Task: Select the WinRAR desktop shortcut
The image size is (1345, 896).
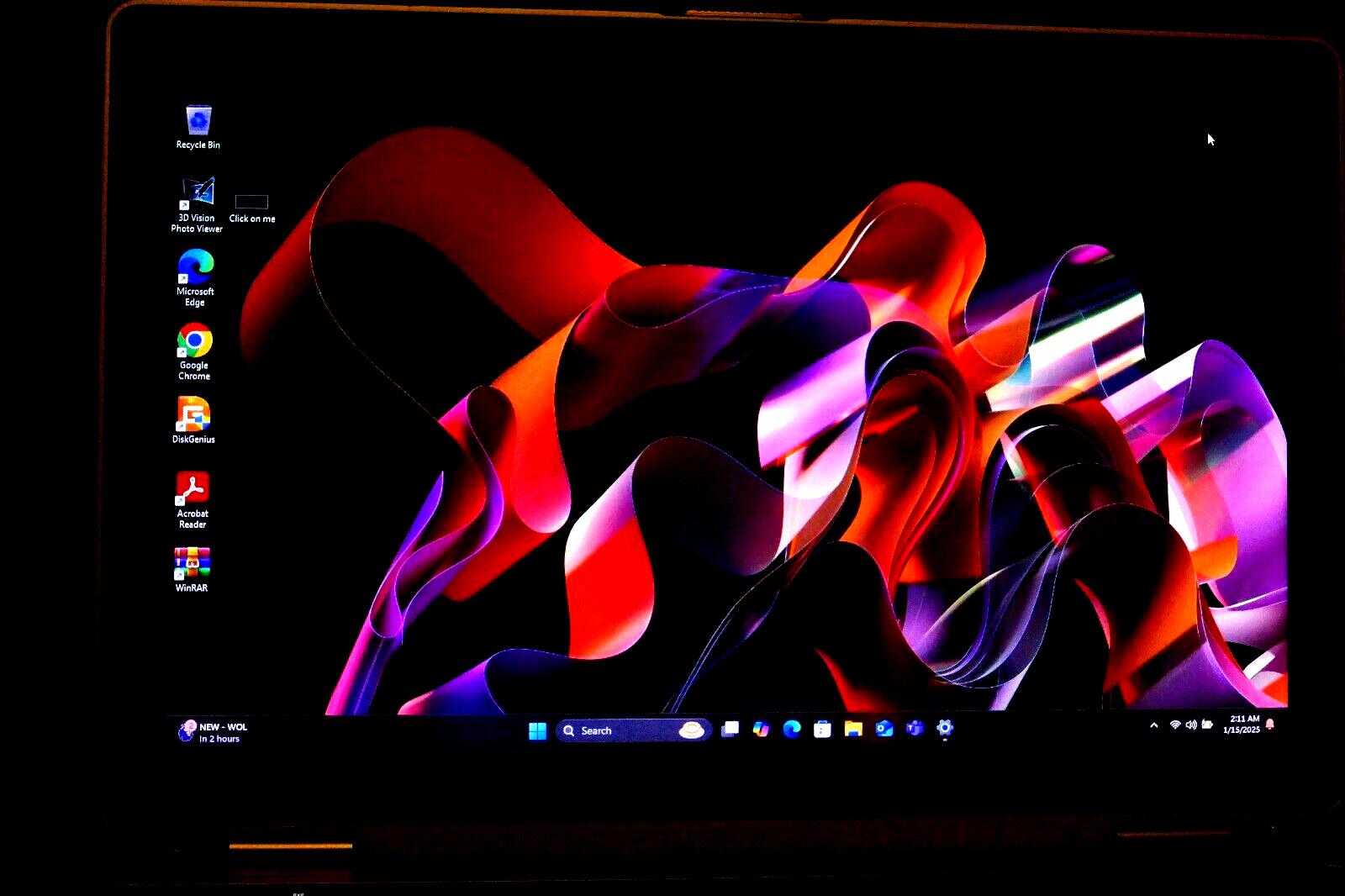Action: [192, 570]
